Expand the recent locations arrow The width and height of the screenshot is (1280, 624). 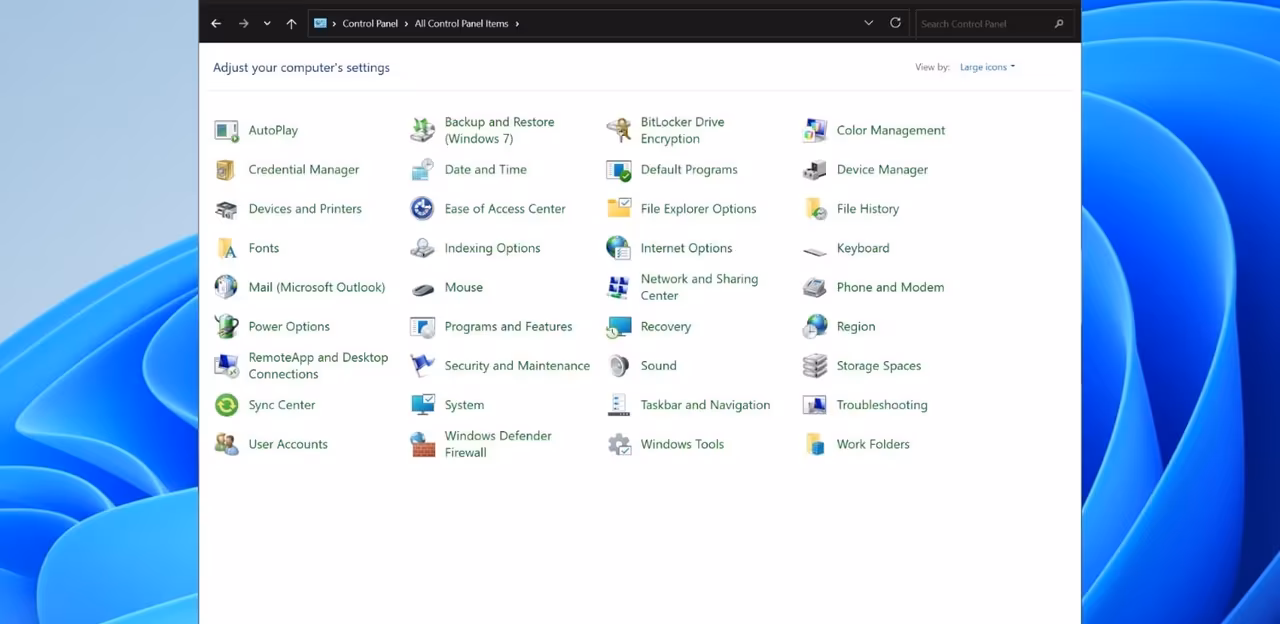click(267, 23)
